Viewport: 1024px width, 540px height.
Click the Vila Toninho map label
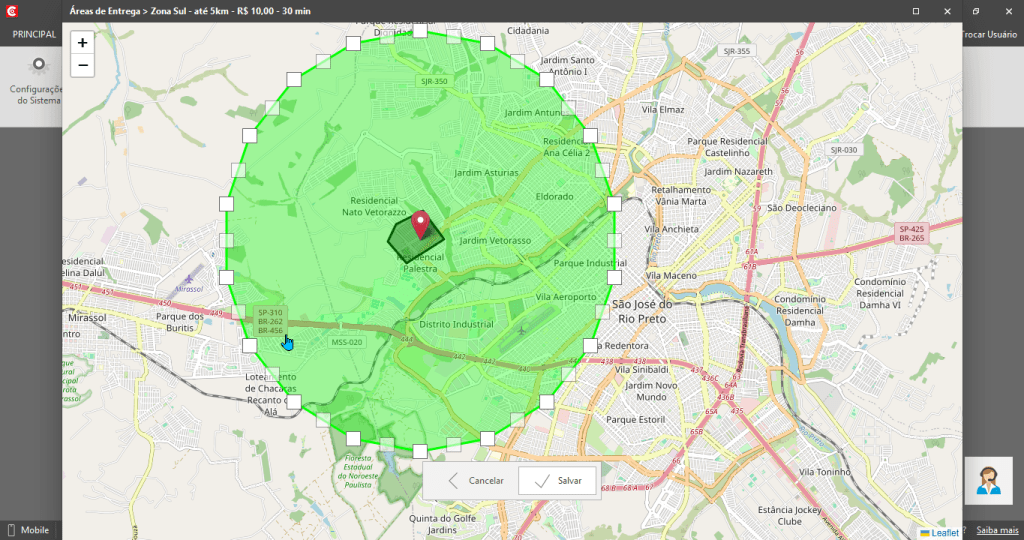tap(825, 471)
